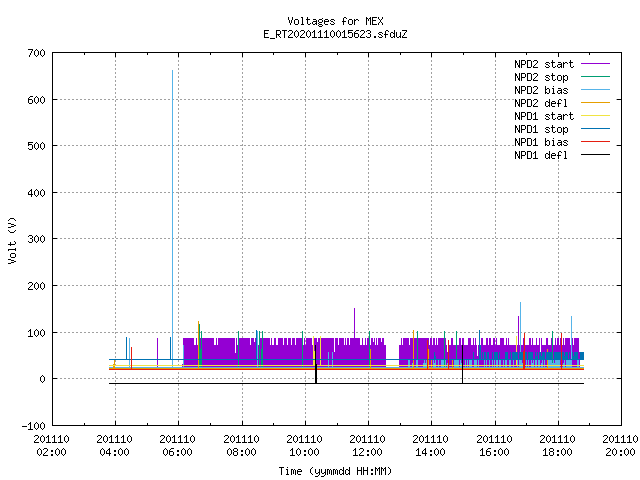Click the NPD1 start legend label
This screenshot has height=480, width=640.
pyautogui.click(x=544, y=116)
